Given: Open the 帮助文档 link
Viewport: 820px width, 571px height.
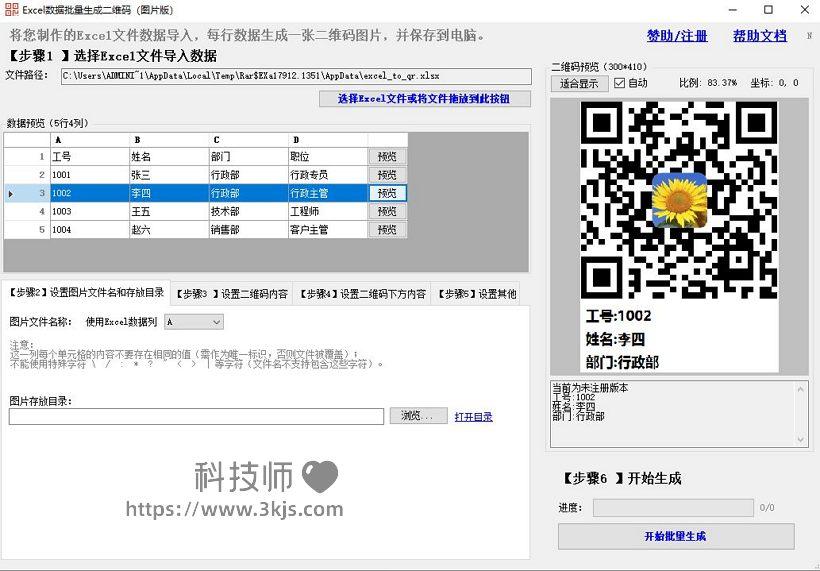Looking at the screenshot, I should (759, 36).
